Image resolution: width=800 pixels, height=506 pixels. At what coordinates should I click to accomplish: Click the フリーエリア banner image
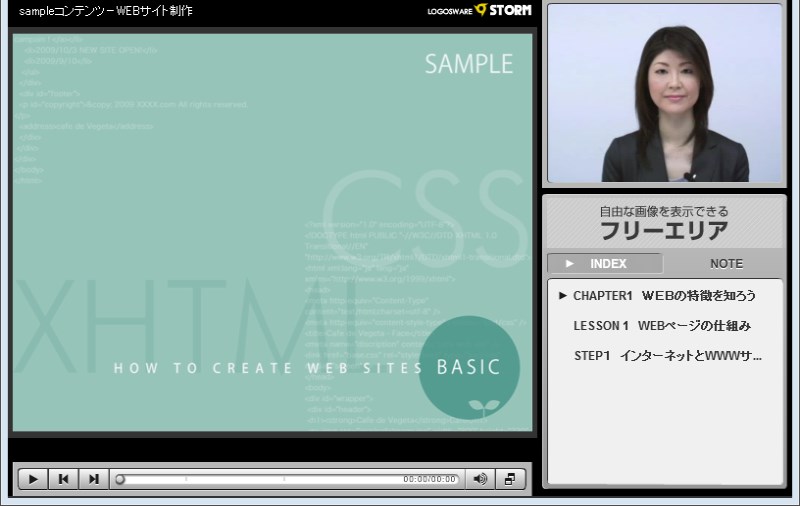click(x=665, y=222)
